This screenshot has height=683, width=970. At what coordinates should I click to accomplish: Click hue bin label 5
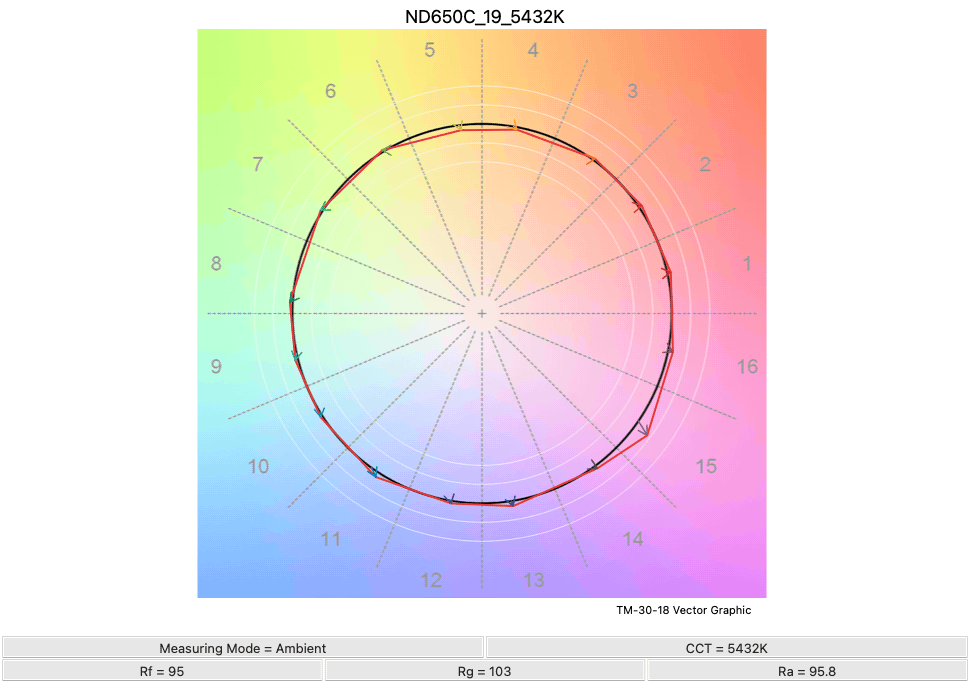pyautogui.click(x=430, y=50)
